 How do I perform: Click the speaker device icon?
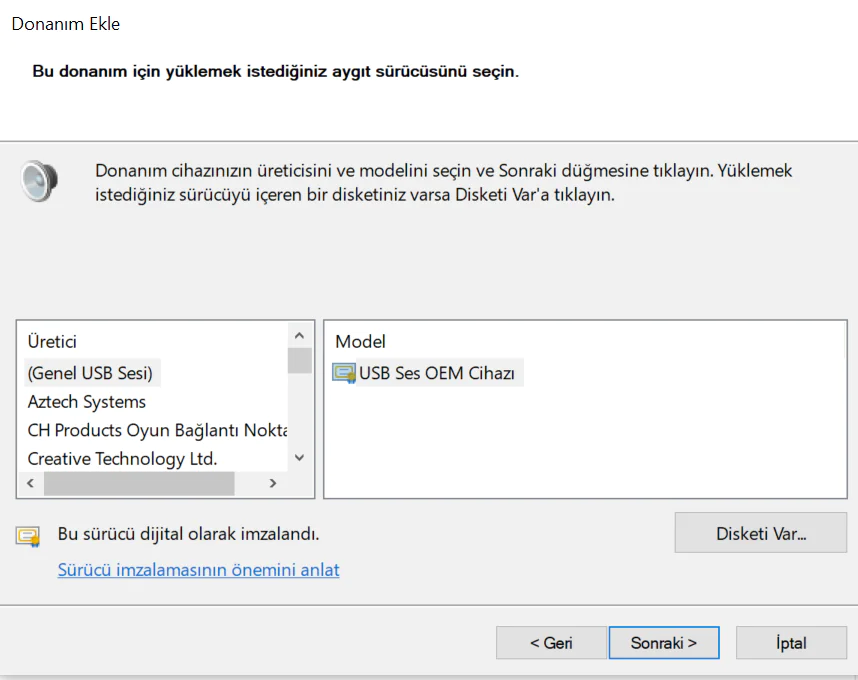point(39,181)
